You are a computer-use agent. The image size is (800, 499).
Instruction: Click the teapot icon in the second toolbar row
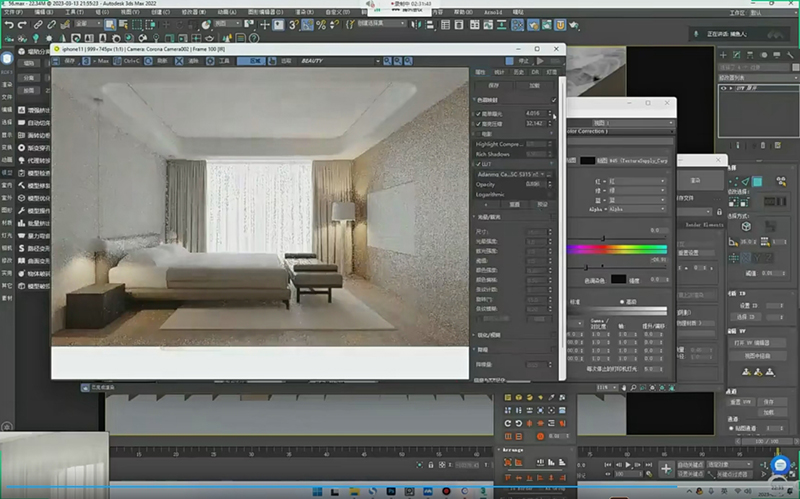click(209, 38)
